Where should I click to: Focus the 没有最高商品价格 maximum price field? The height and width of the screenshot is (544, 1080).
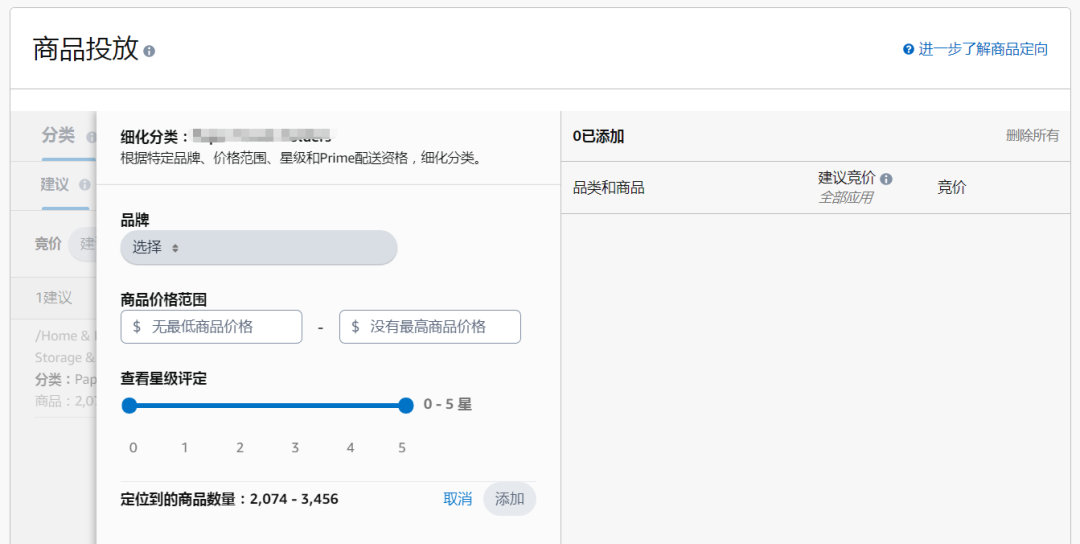430,327
